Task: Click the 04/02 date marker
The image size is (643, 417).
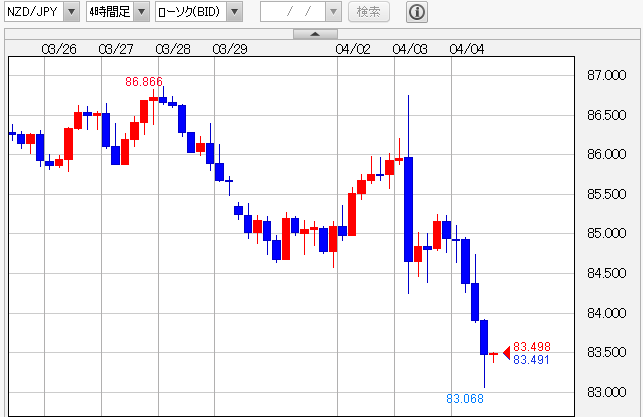Action: [x=353, y=48]
